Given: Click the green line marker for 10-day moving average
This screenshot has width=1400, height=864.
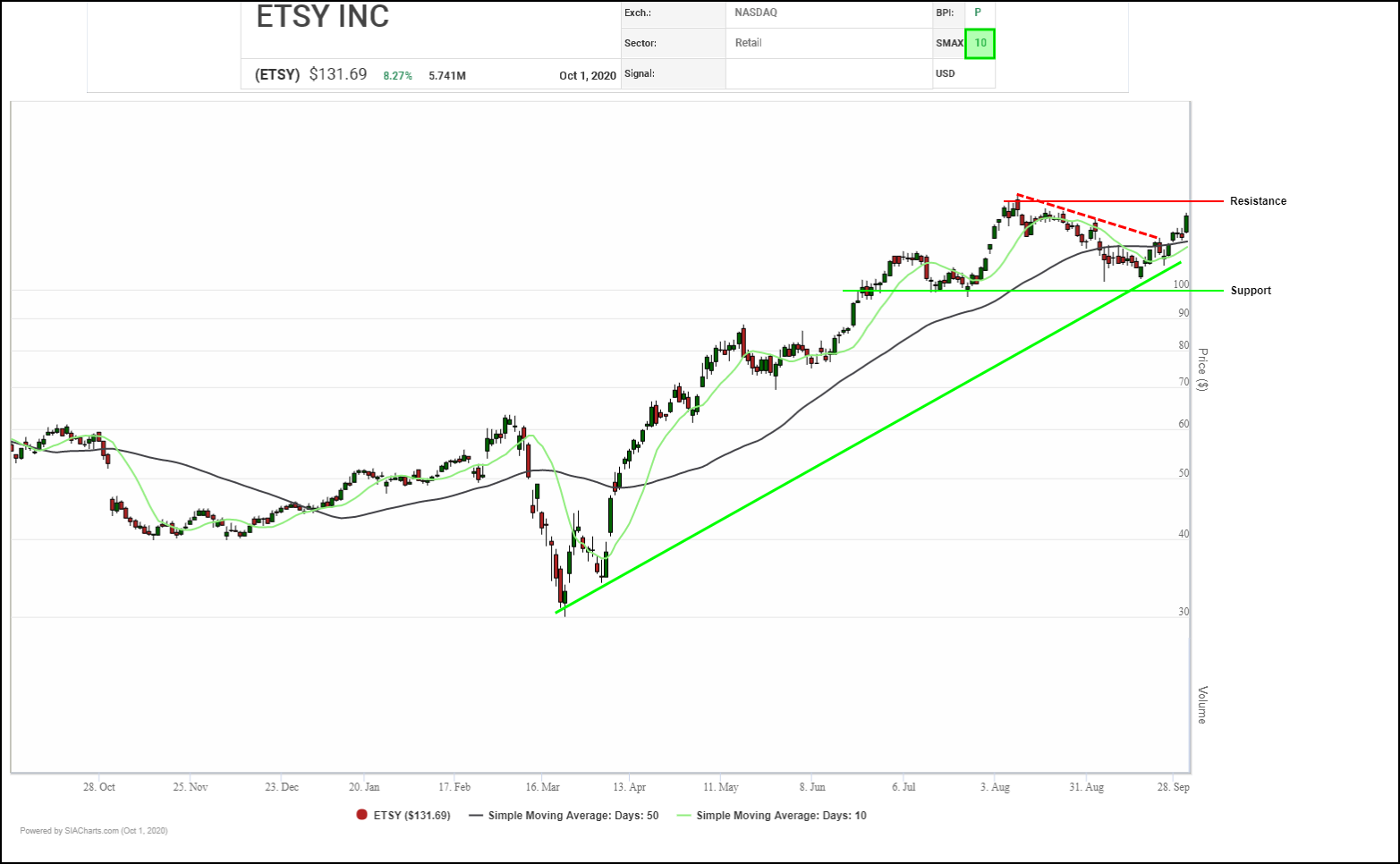Looking at the screenshot, I should [684, 815].
